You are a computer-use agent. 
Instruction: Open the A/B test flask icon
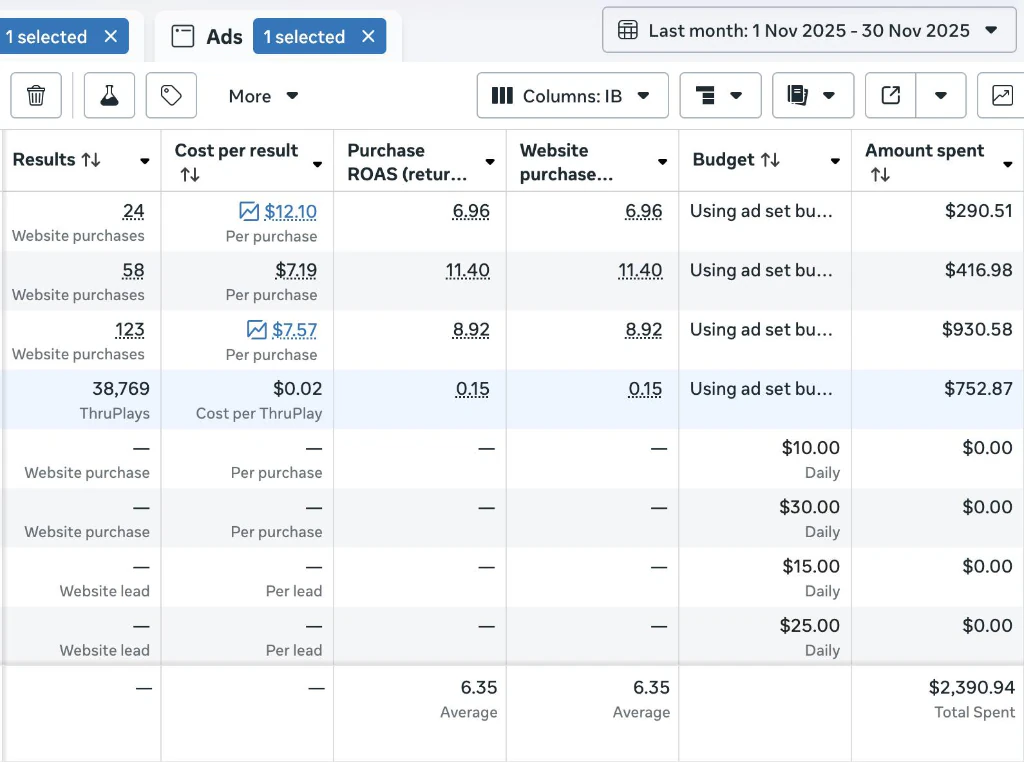pos(109,95)
